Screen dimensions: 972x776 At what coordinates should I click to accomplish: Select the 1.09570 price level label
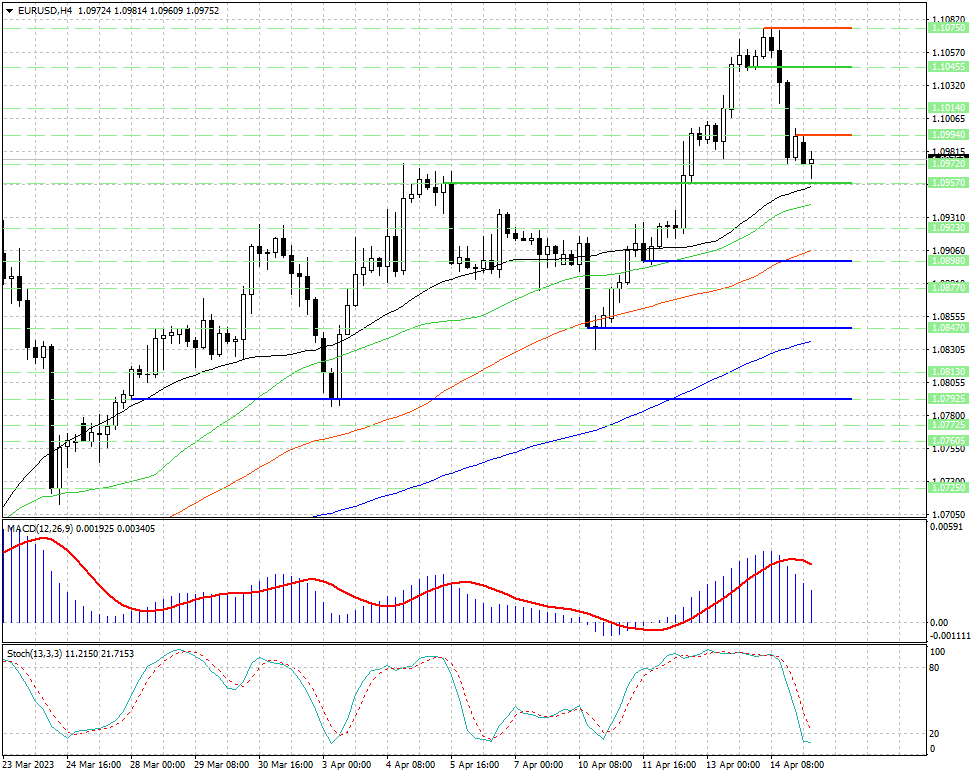coord(948,183)
